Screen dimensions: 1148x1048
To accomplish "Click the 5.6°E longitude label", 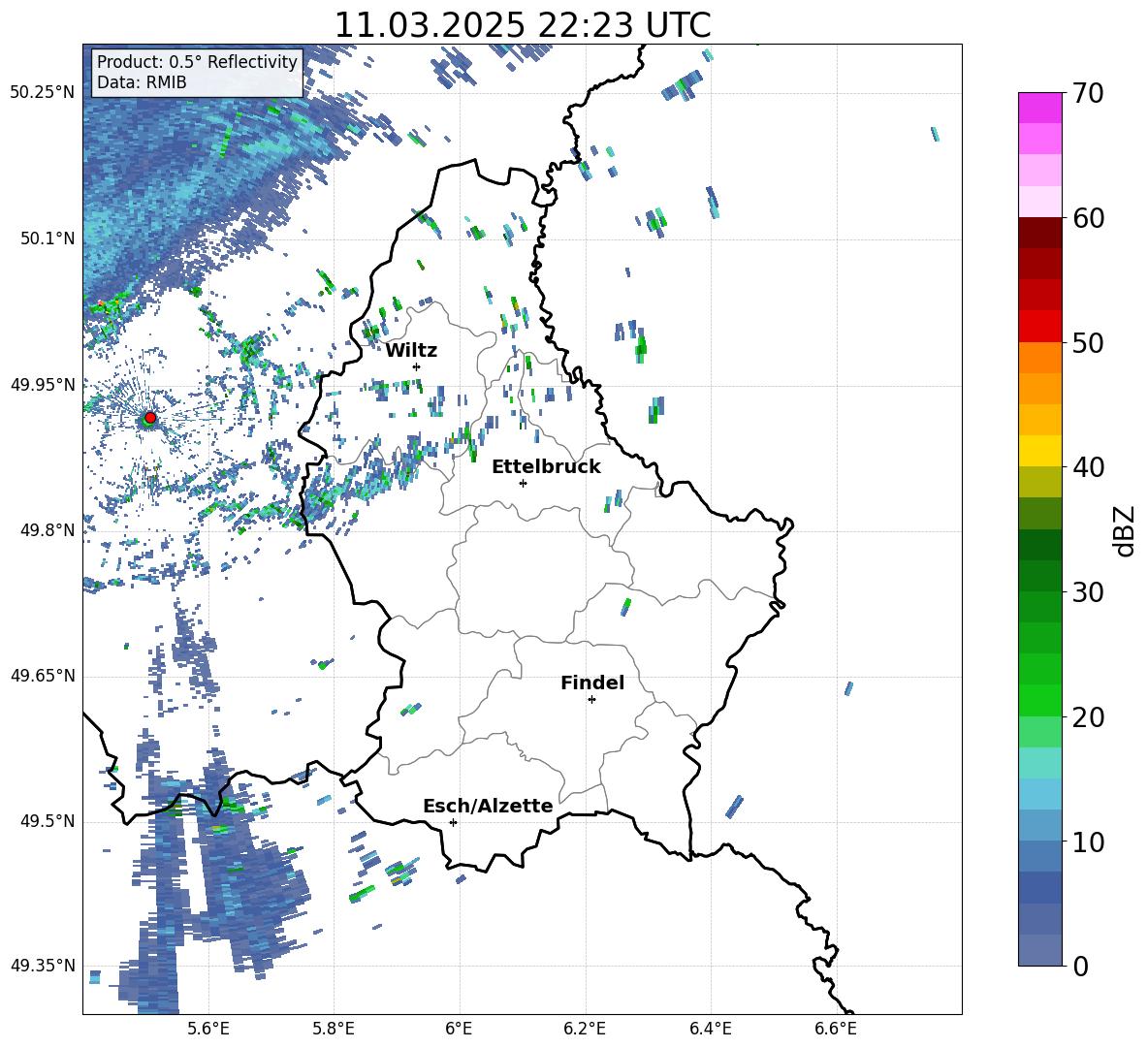I will click(208, 1029).
